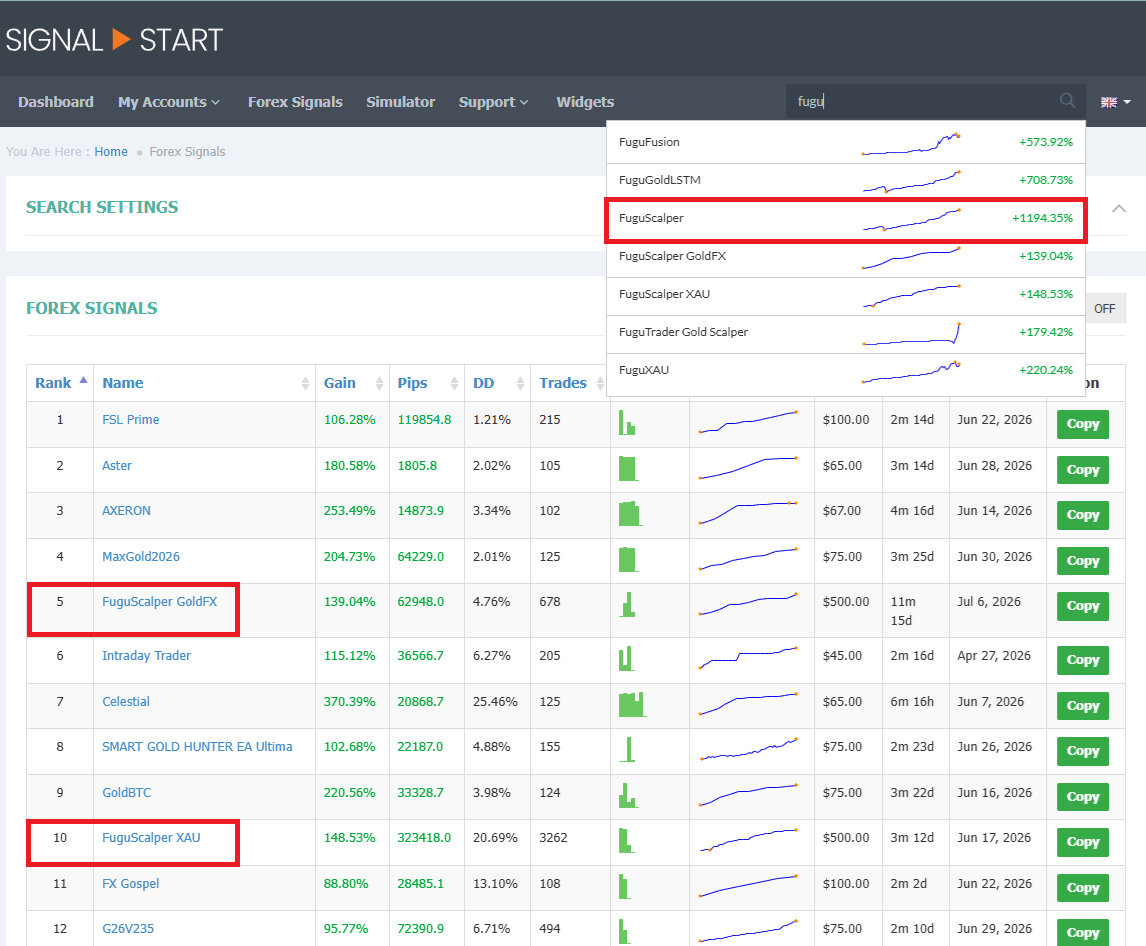This screenshot has width=1146, height=946.
Task: Open the FSL Prime signal link
Action: tap(131, 420)
